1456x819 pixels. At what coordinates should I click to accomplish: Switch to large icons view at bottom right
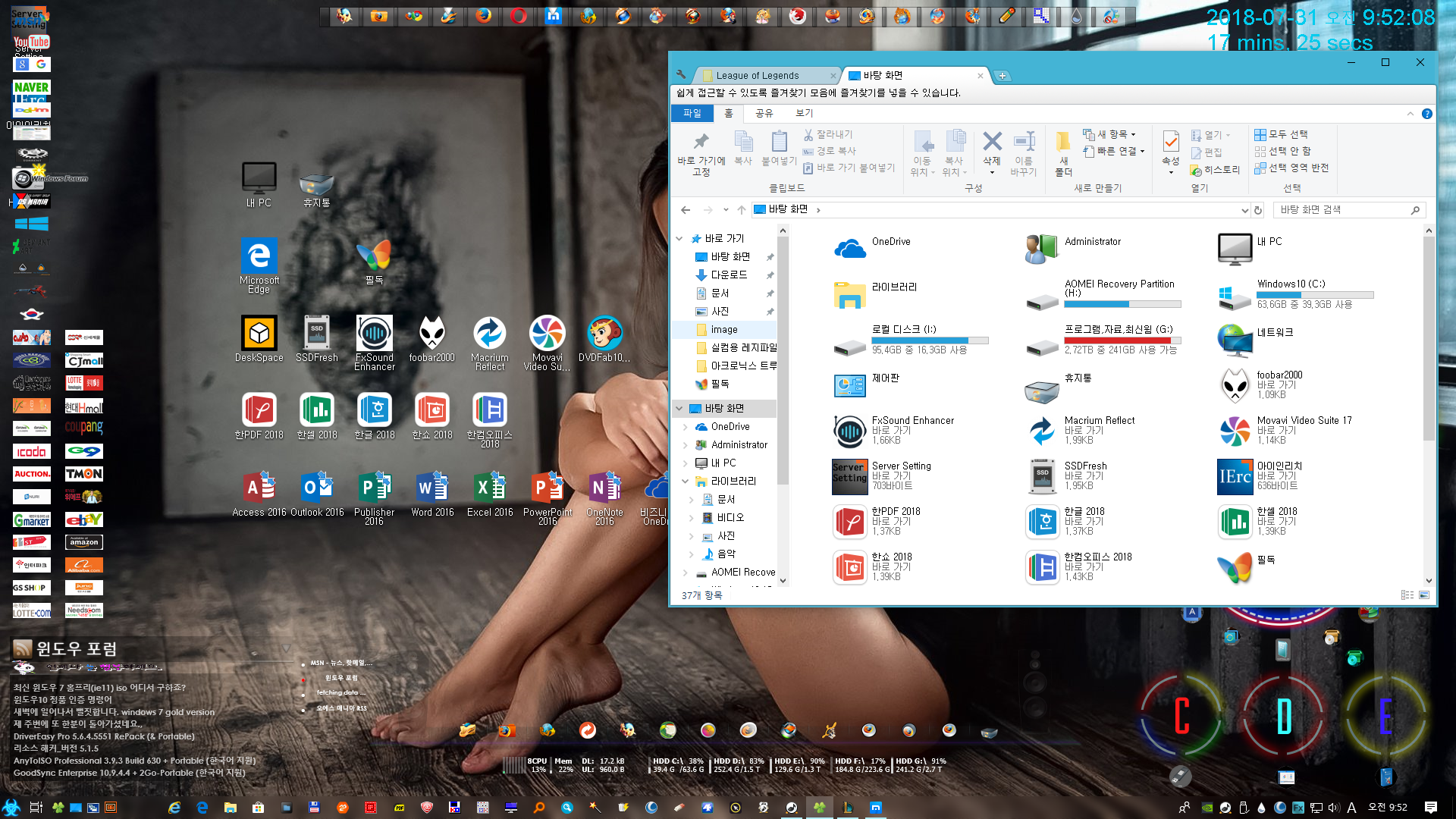(x=1424, y=595)
